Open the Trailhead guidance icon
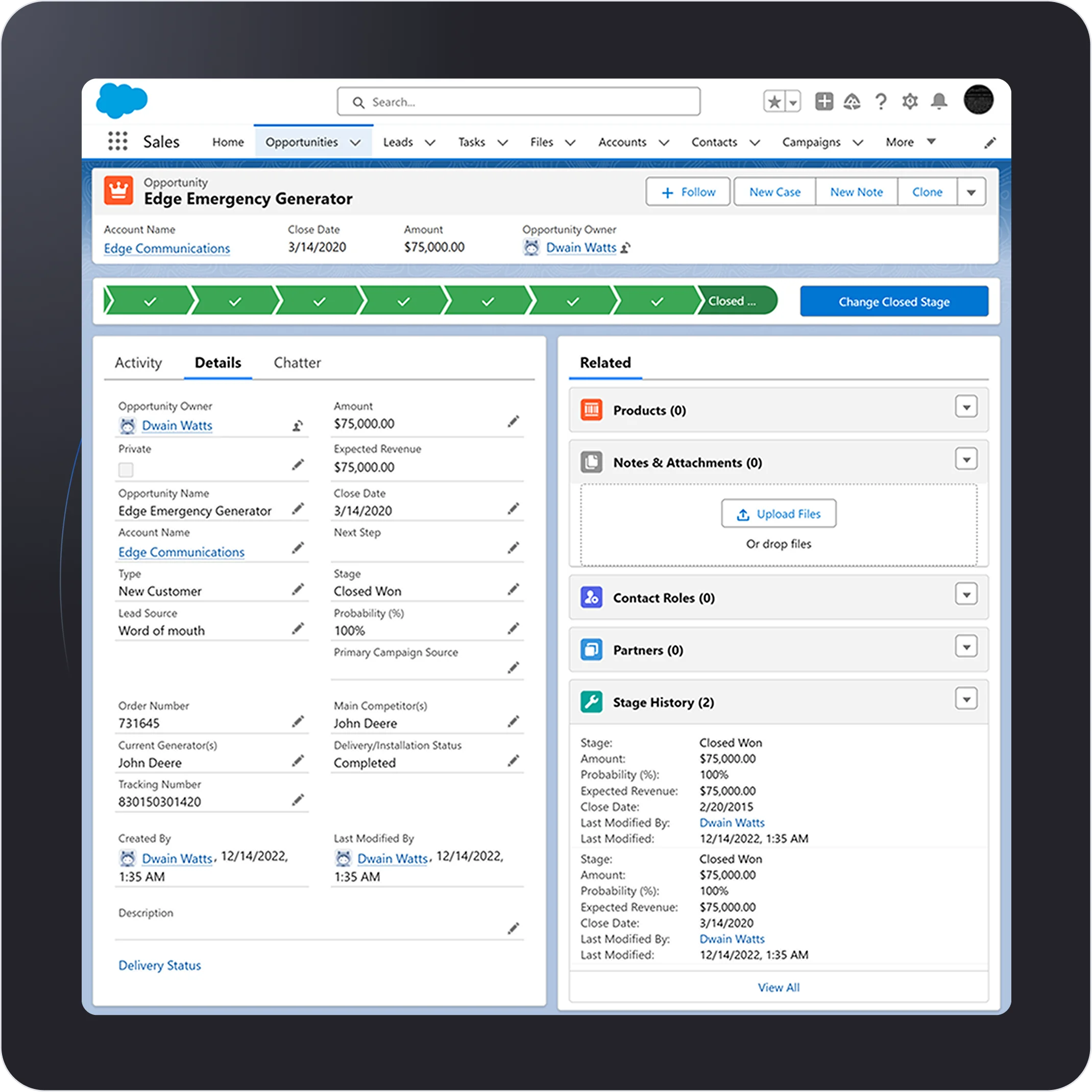1092x1092 pixels. tap(852, 102)
